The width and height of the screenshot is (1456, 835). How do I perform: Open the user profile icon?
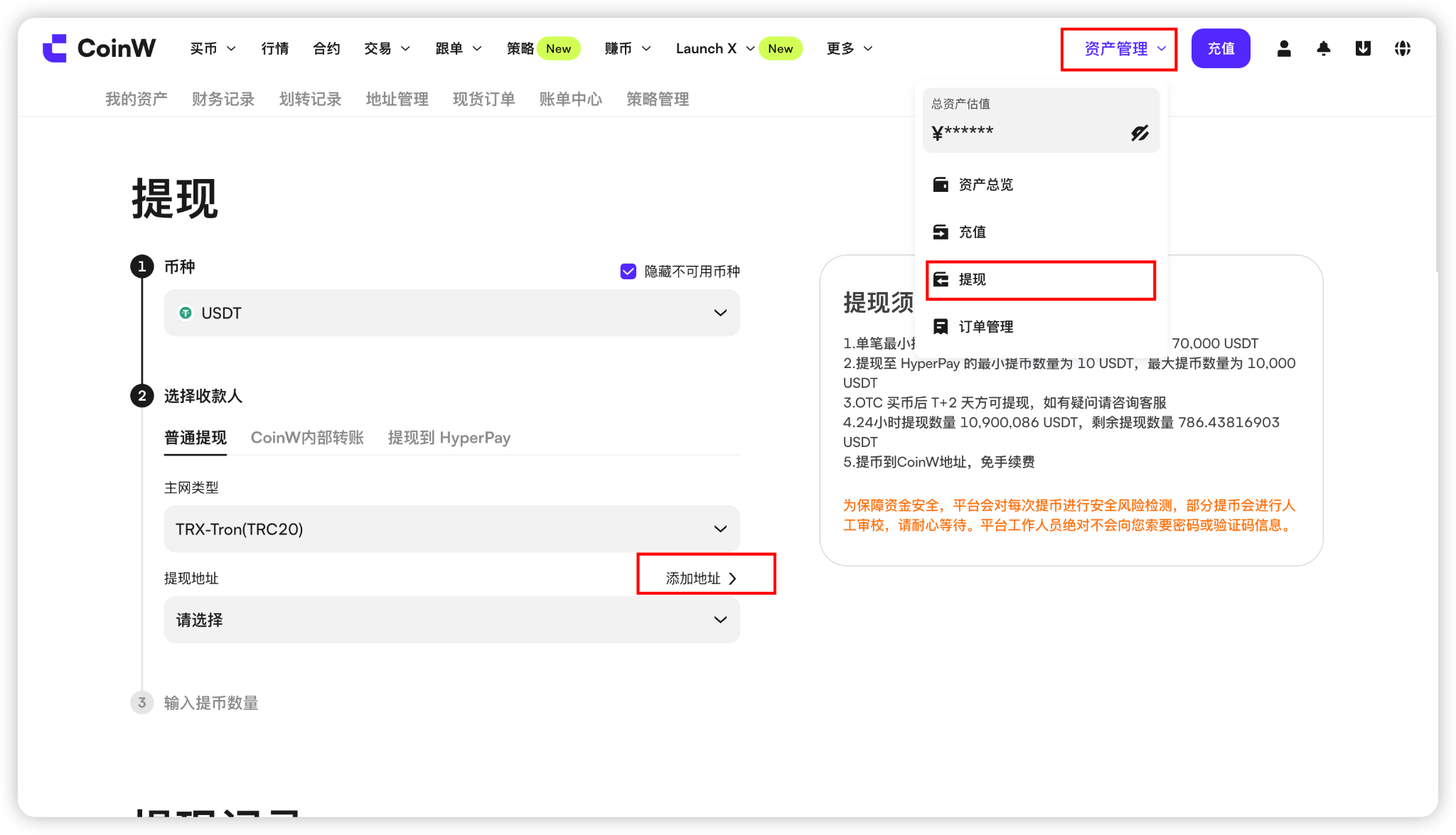click(x=1283, y=48)
